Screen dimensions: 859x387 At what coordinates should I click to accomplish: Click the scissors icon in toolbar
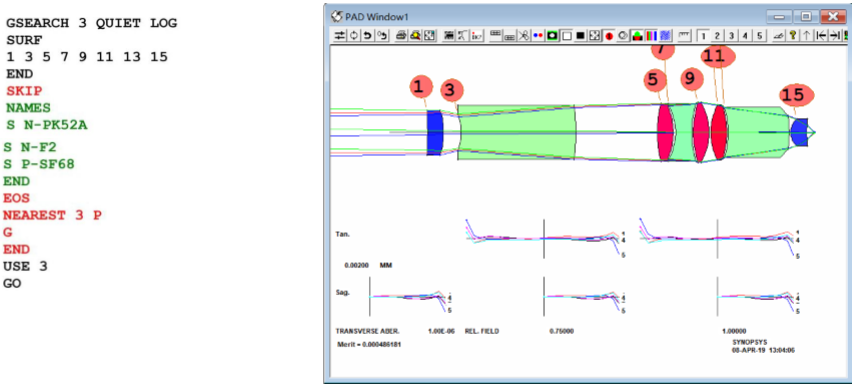click(524, 36)
